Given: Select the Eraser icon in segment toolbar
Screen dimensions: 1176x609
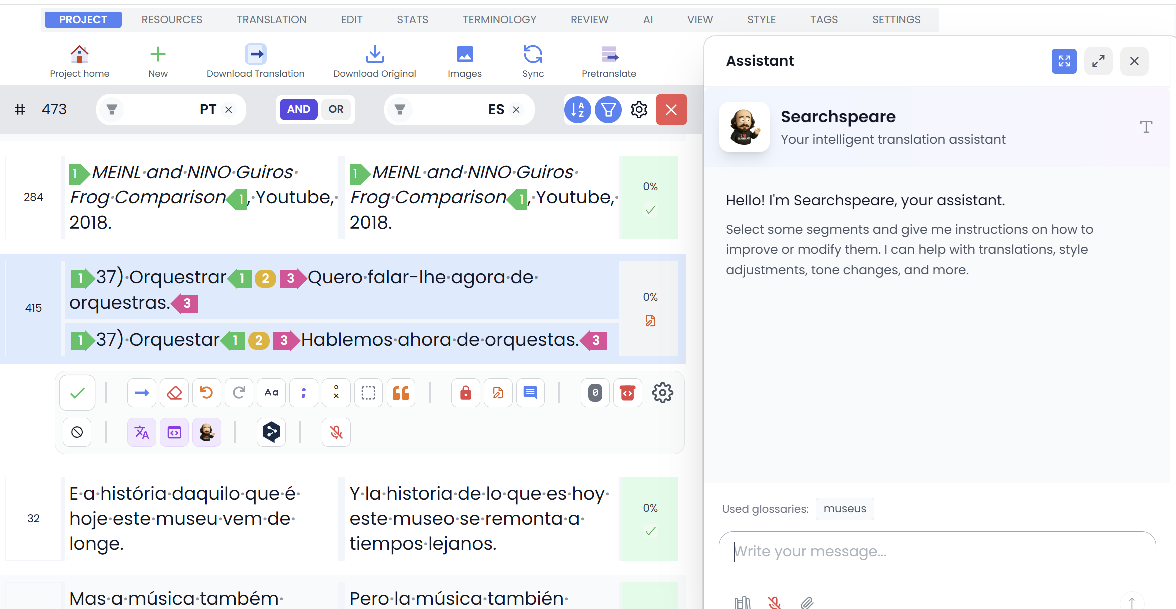Looking at the screenshot, I should point(174,392).
